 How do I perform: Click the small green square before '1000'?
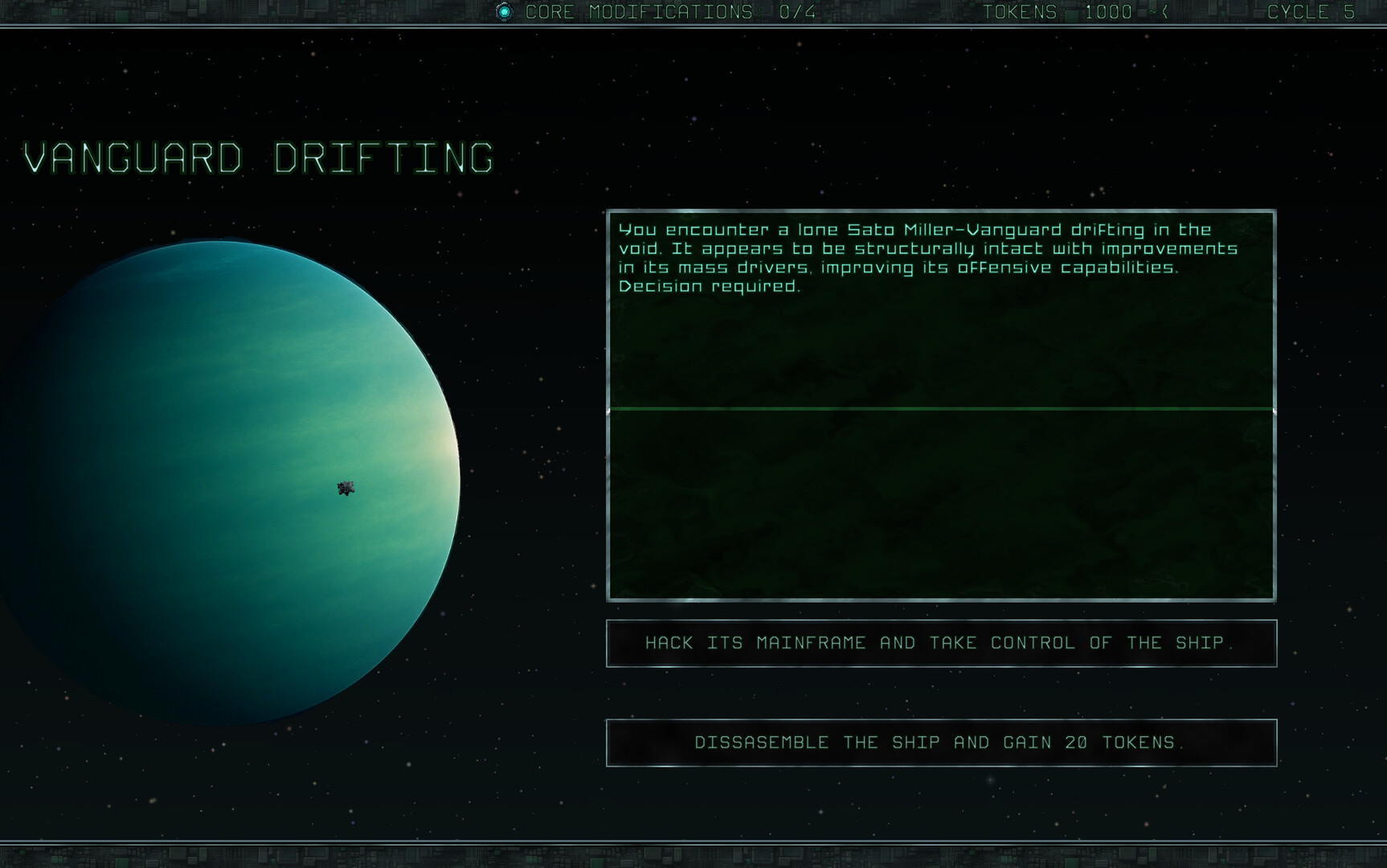click(x=1070, y=13)
